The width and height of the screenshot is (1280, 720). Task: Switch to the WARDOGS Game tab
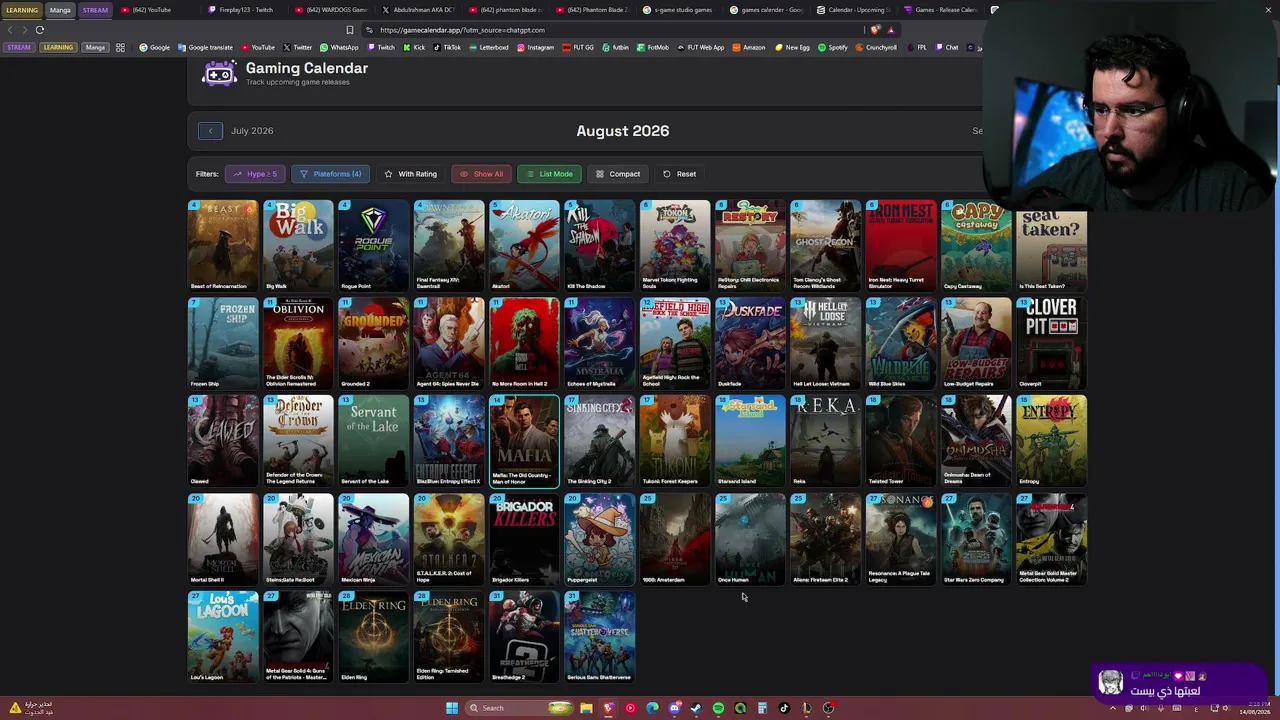pos(332,10)
